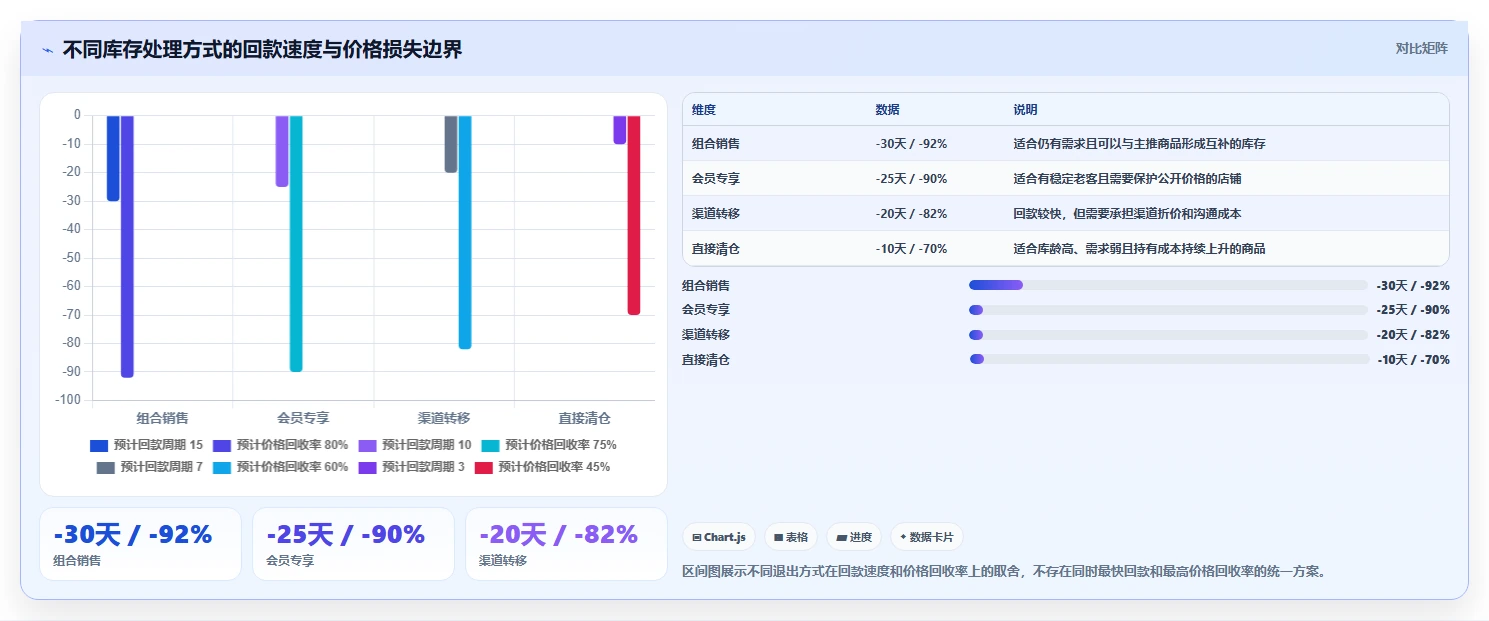The image size is (1489, 621).
Task: Click the -30天 / -92% table cell
Action: (911, 144)
